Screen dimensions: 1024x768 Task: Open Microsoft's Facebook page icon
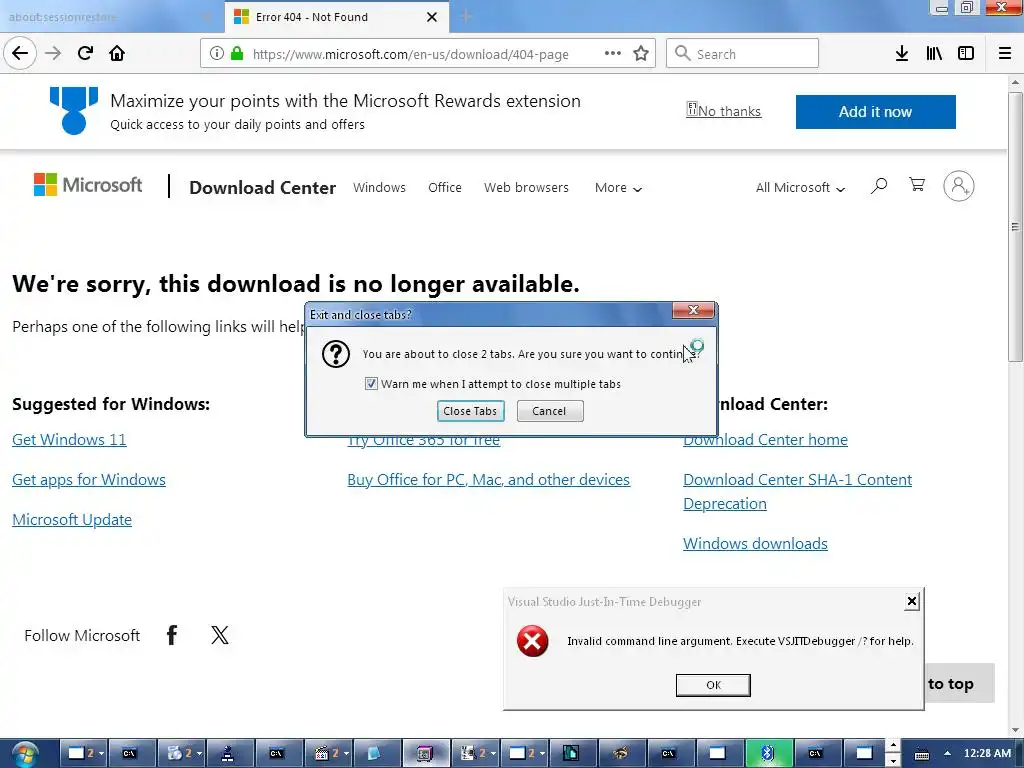(172, 635)
